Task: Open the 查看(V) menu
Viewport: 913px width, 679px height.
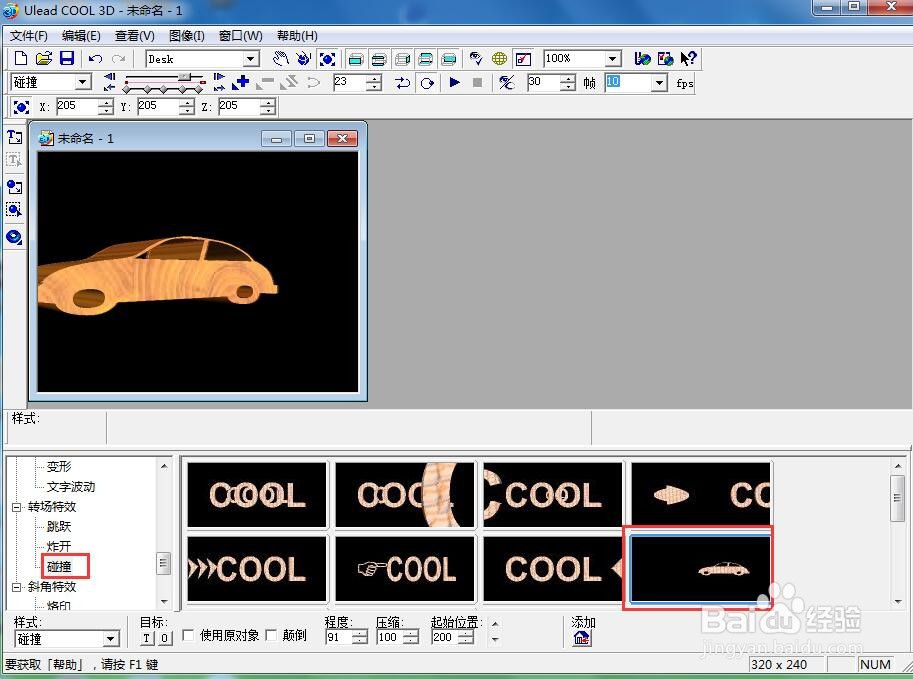Action: (135, 36)
